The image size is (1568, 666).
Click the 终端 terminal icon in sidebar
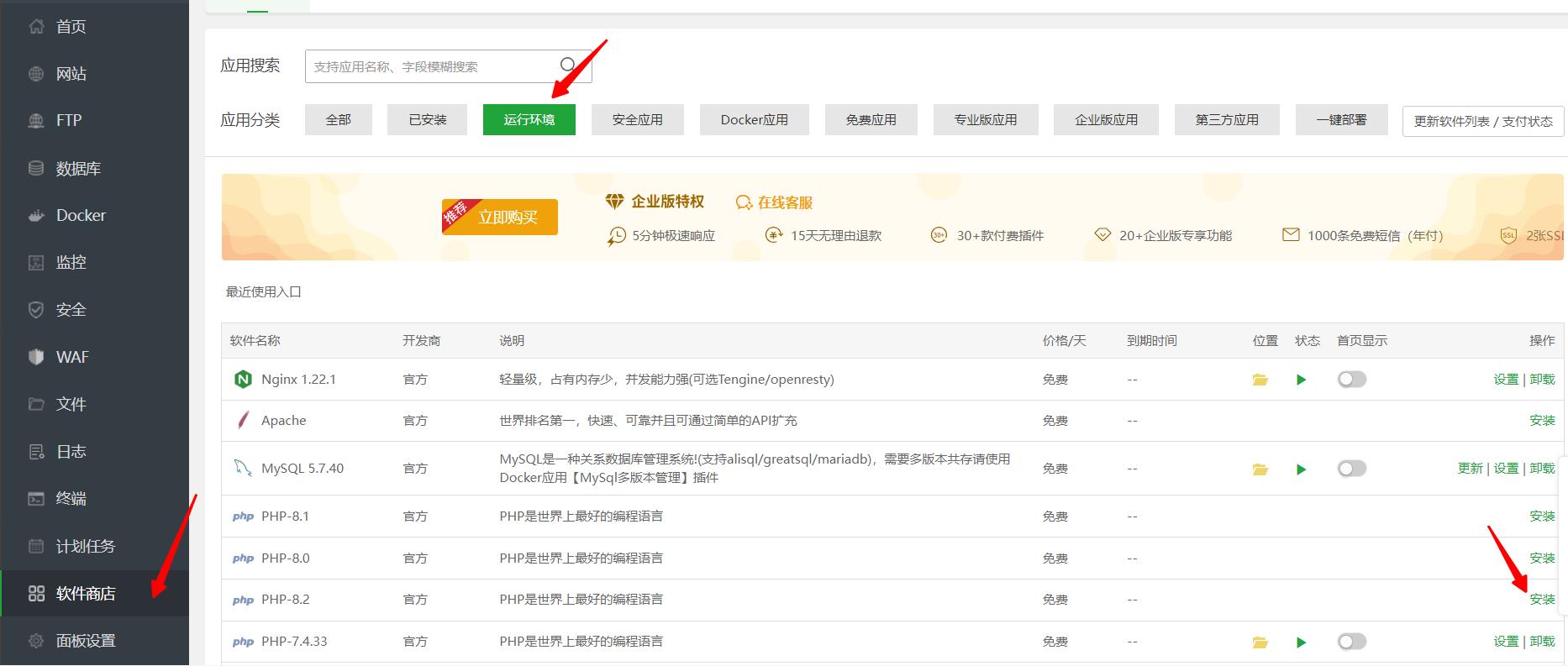36,499
